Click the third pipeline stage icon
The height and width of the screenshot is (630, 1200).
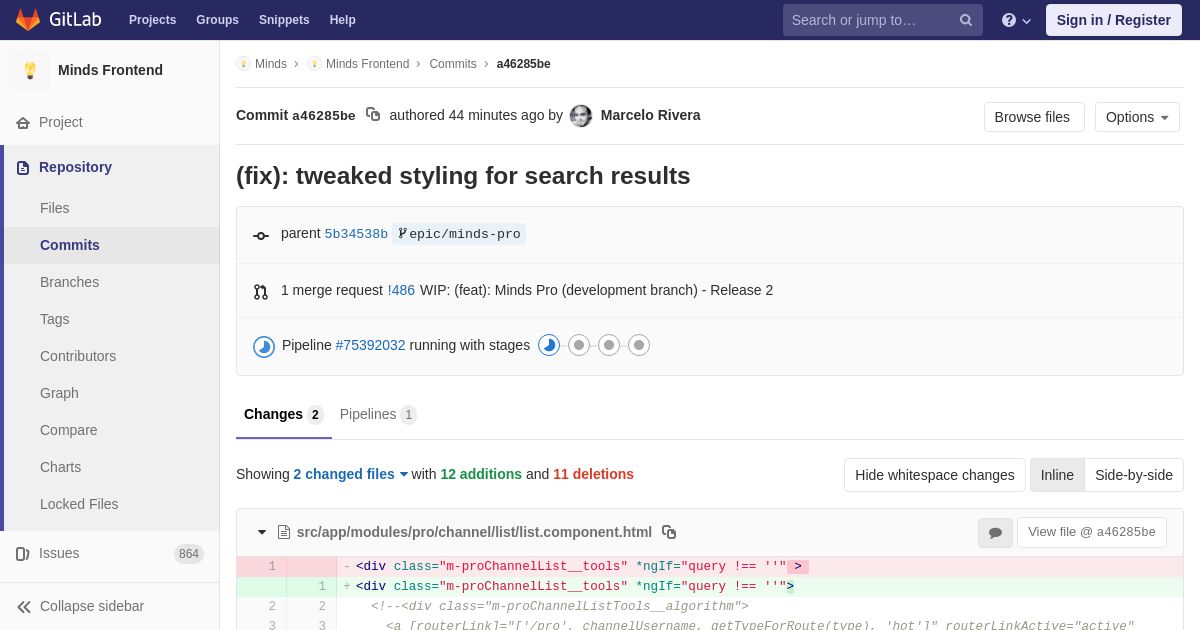pyautogui.click(x=609, y=345)
